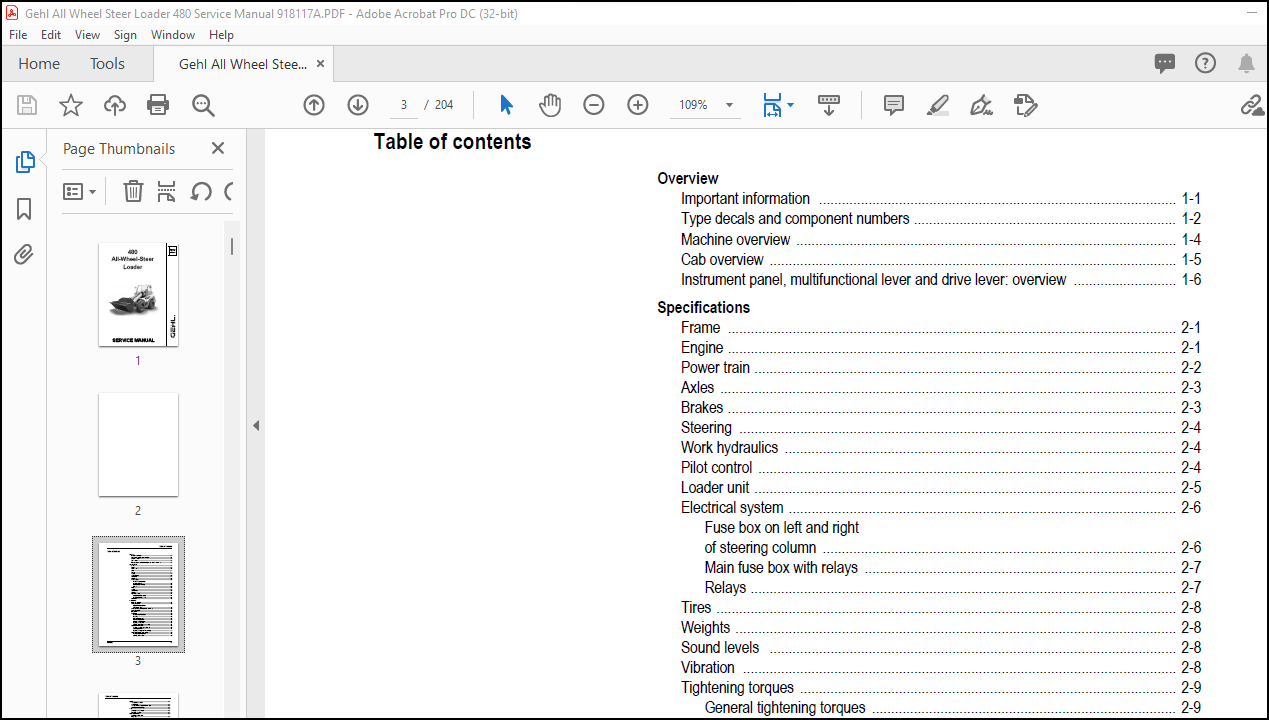Image resolution: width=1269 pixels, height=720 pixels.
Task: Activate the Hand pan tool
Action: click(x=550, y=105)
